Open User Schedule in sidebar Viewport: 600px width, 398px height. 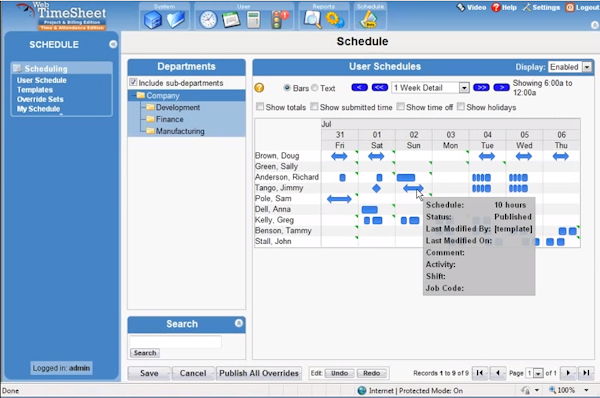pyautogui.click(x=42, y=80)
